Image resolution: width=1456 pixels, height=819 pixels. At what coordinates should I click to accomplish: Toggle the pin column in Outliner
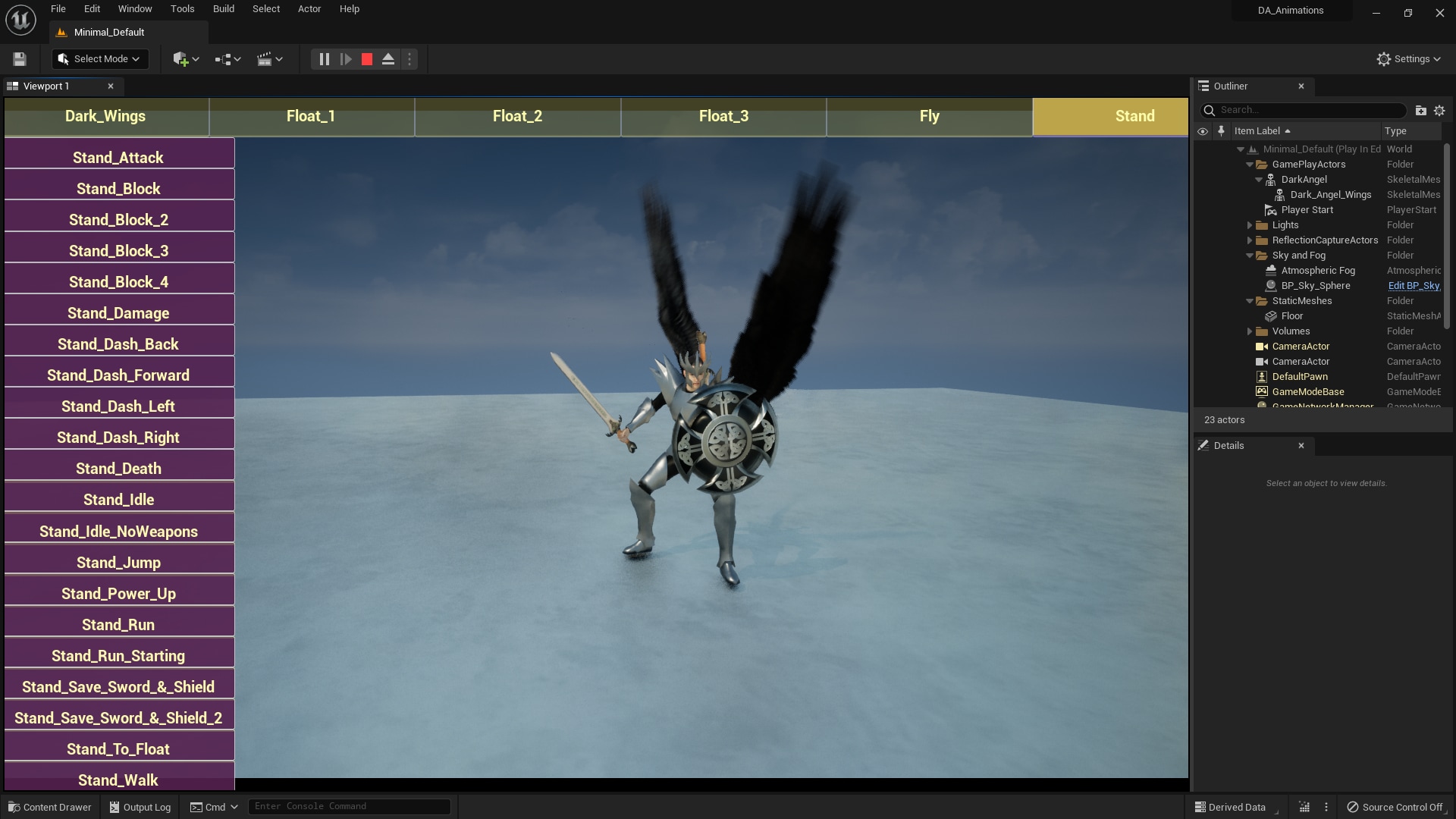click(x=1221, y=131)
